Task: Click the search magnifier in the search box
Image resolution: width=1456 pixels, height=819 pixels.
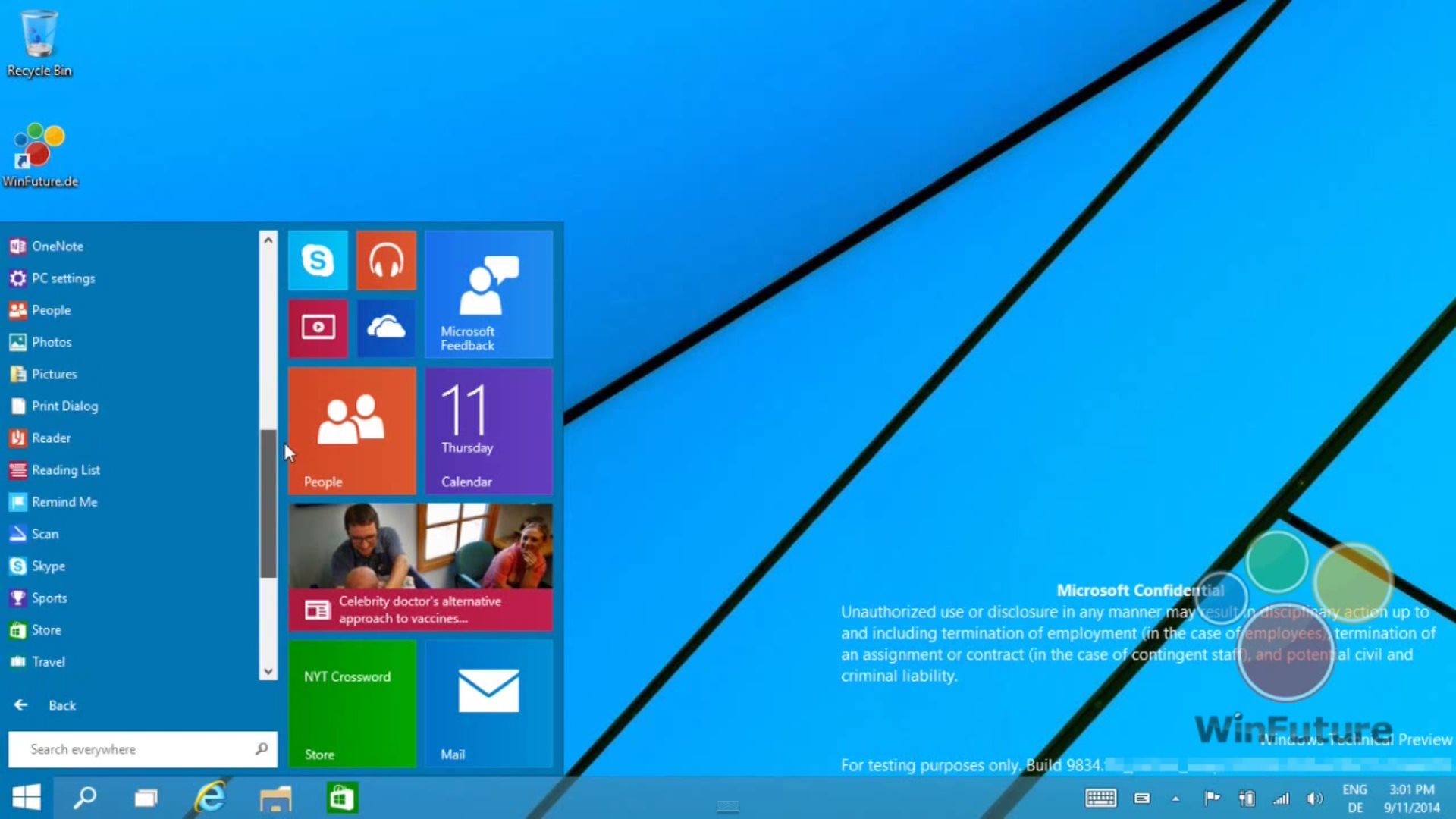Action: point(262,749)
